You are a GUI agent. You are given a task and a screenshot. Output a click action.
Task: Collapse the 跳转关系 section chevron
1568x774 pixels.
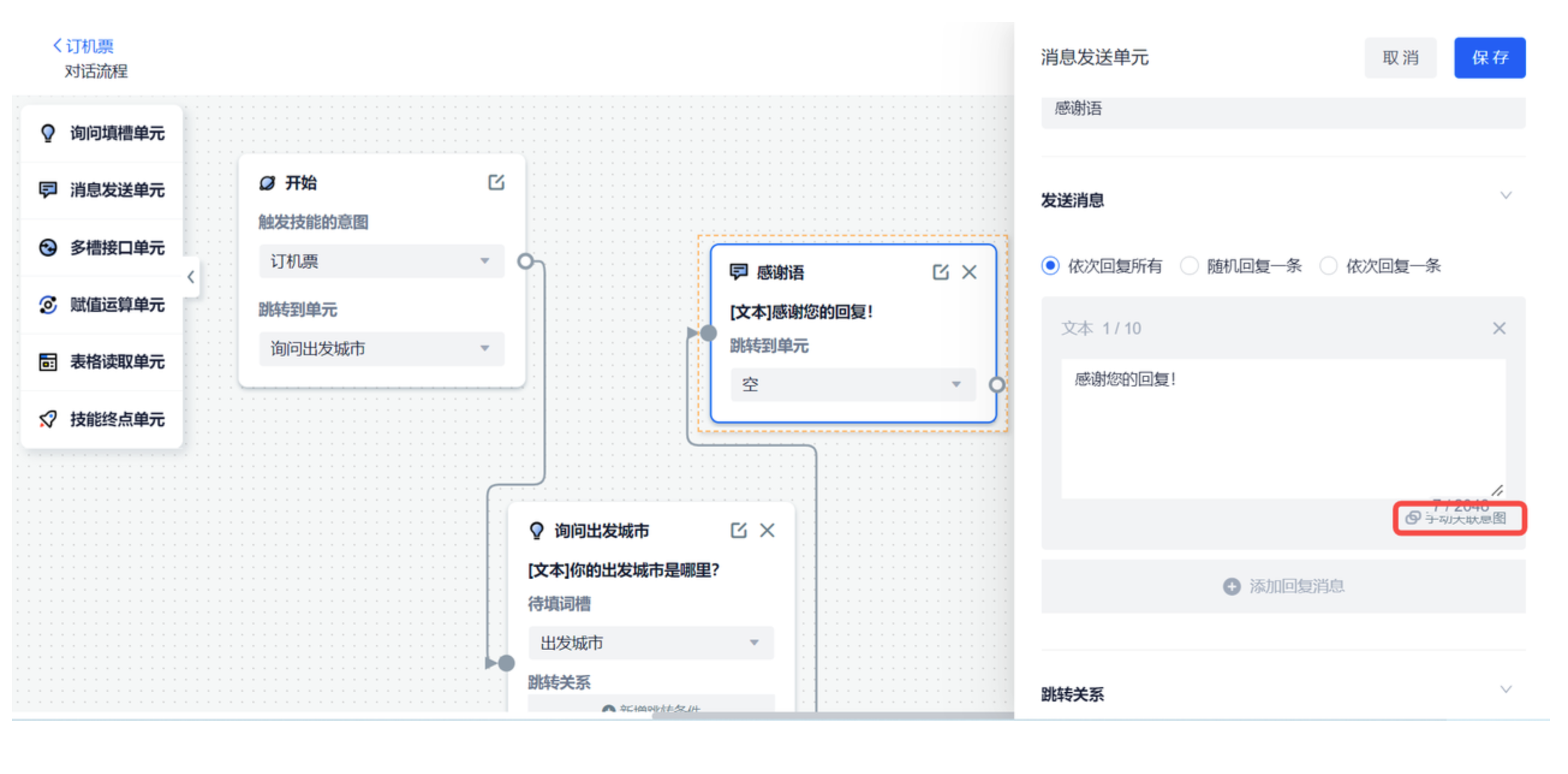[x=1506, y=690]
